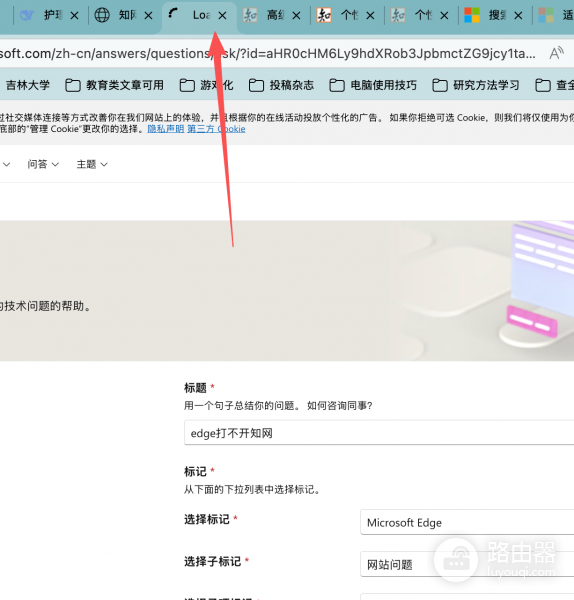Click the address bar URL
The width and height of the screenshot is (574, 600).
(268, 53)
